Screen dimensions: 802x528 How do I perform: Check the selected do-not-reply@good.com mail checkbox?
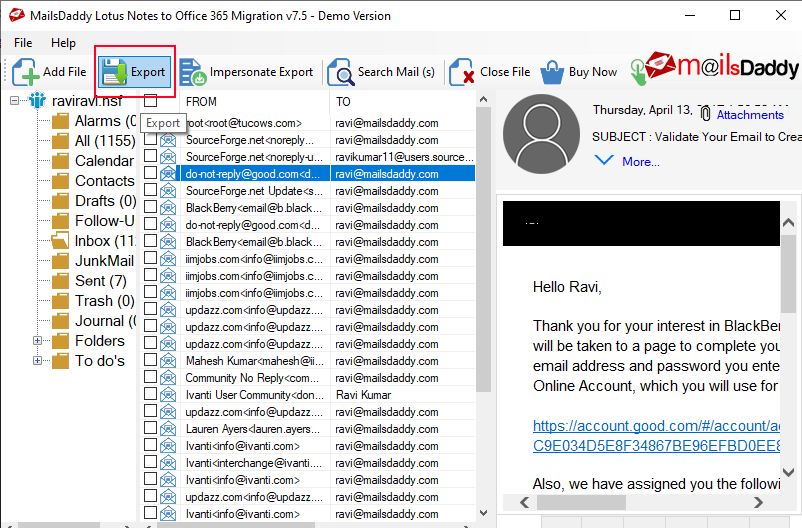[150, 173]
